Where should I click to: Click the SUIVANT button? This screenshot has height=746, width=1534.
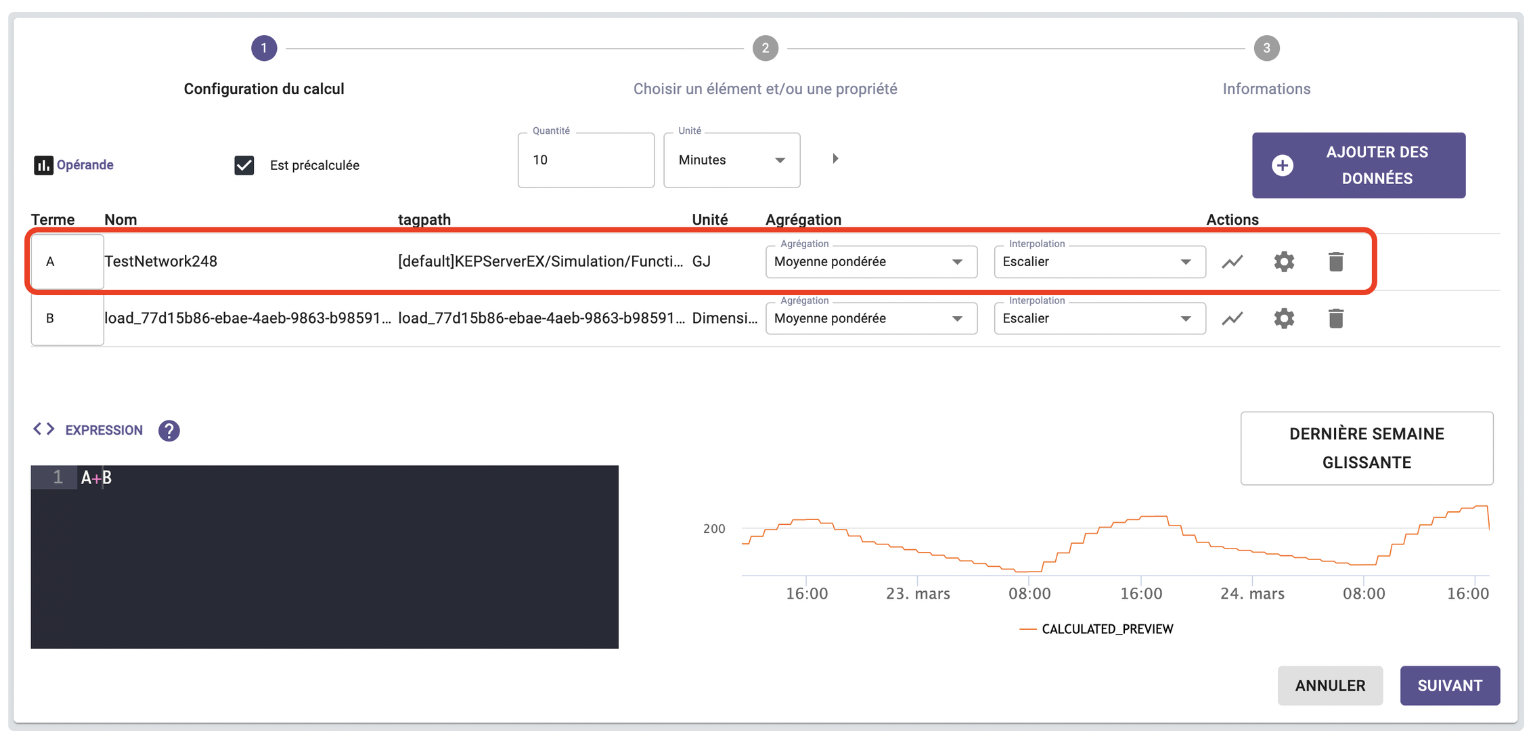pyautogui.click(x=1449, y=685)
